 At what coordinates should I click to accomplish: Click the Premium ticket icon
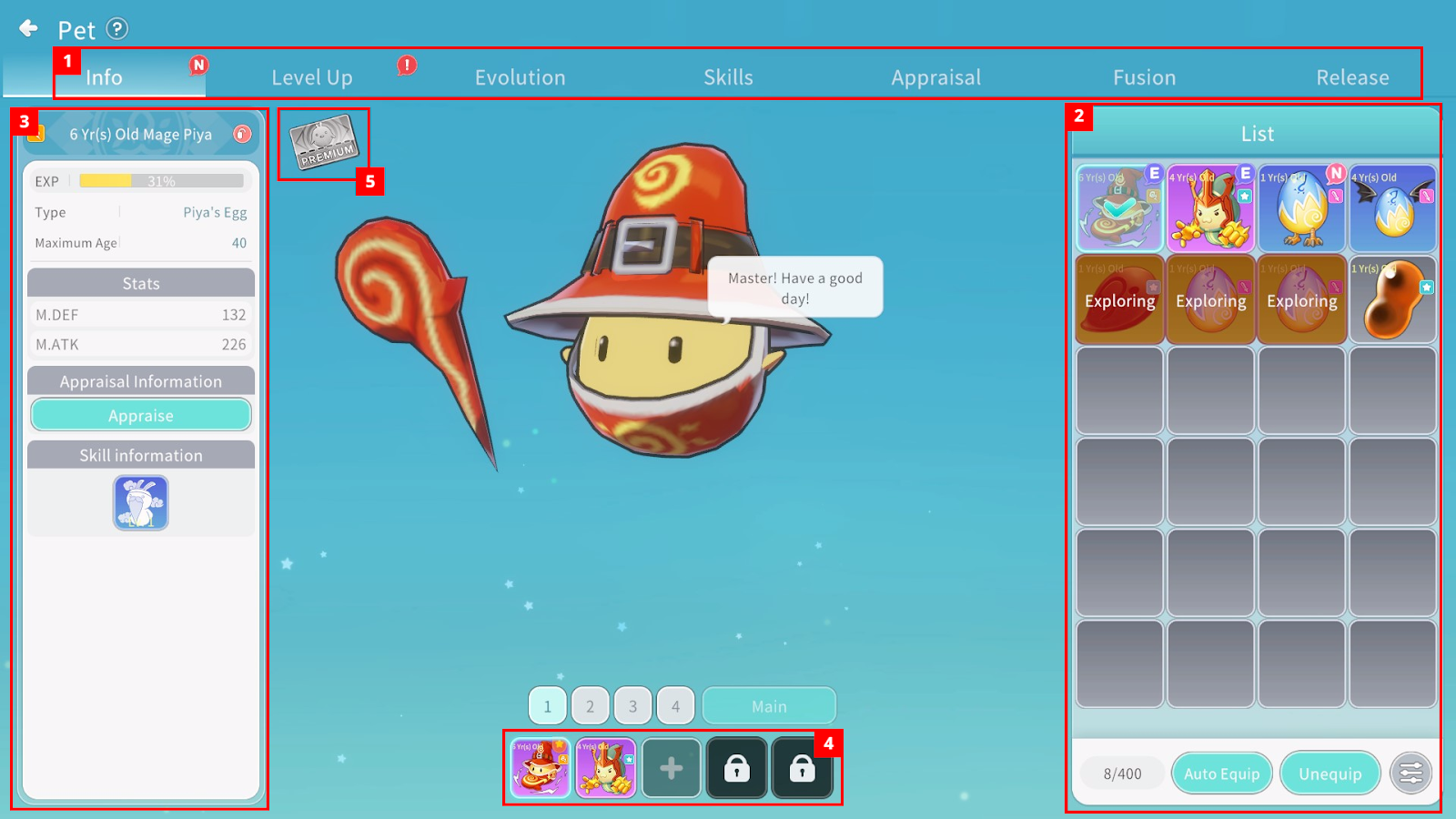(324, 143)
